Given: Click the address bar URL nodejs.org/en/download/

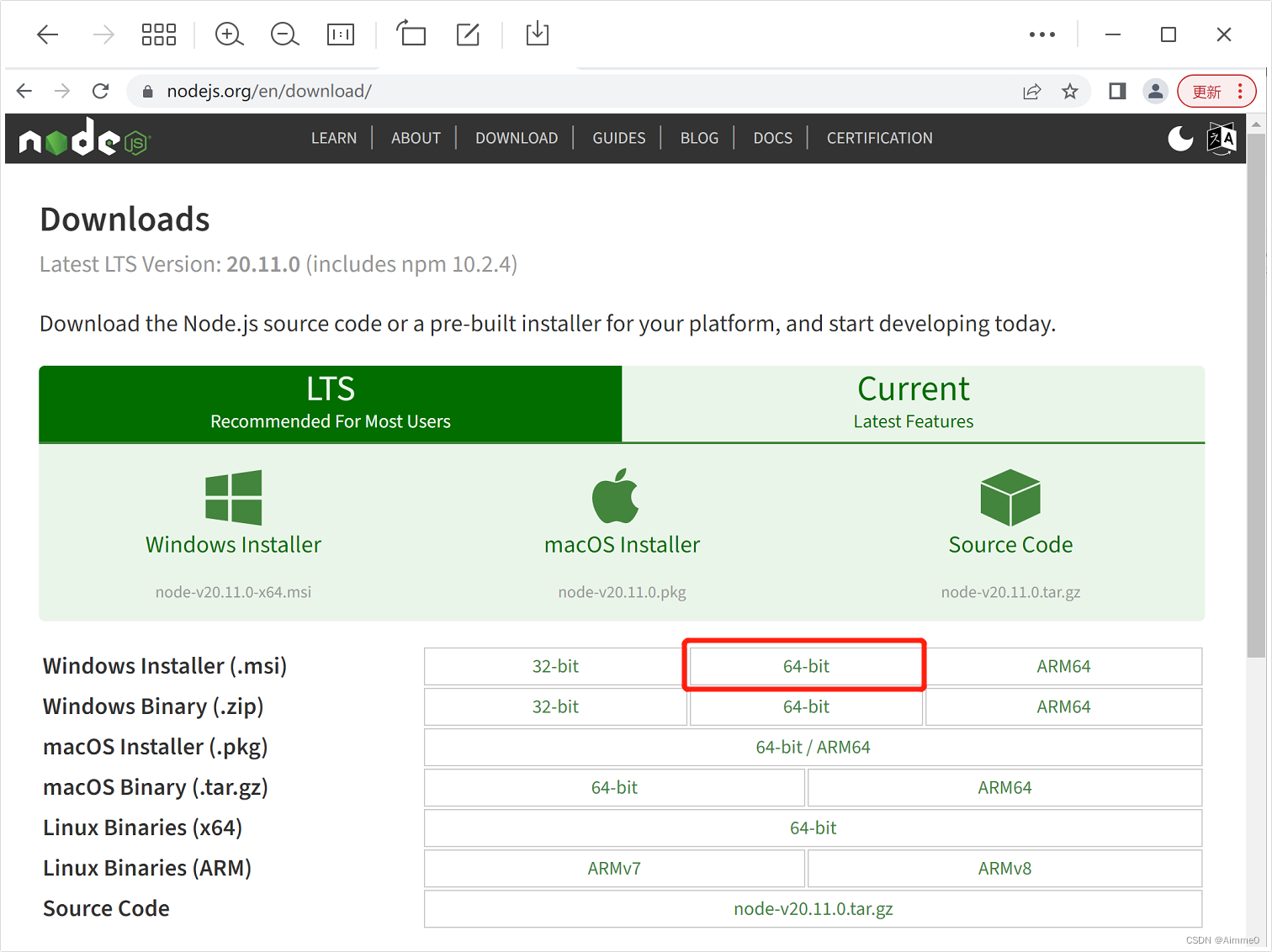Looking at the screenshot, I should (x=269, y=91).
